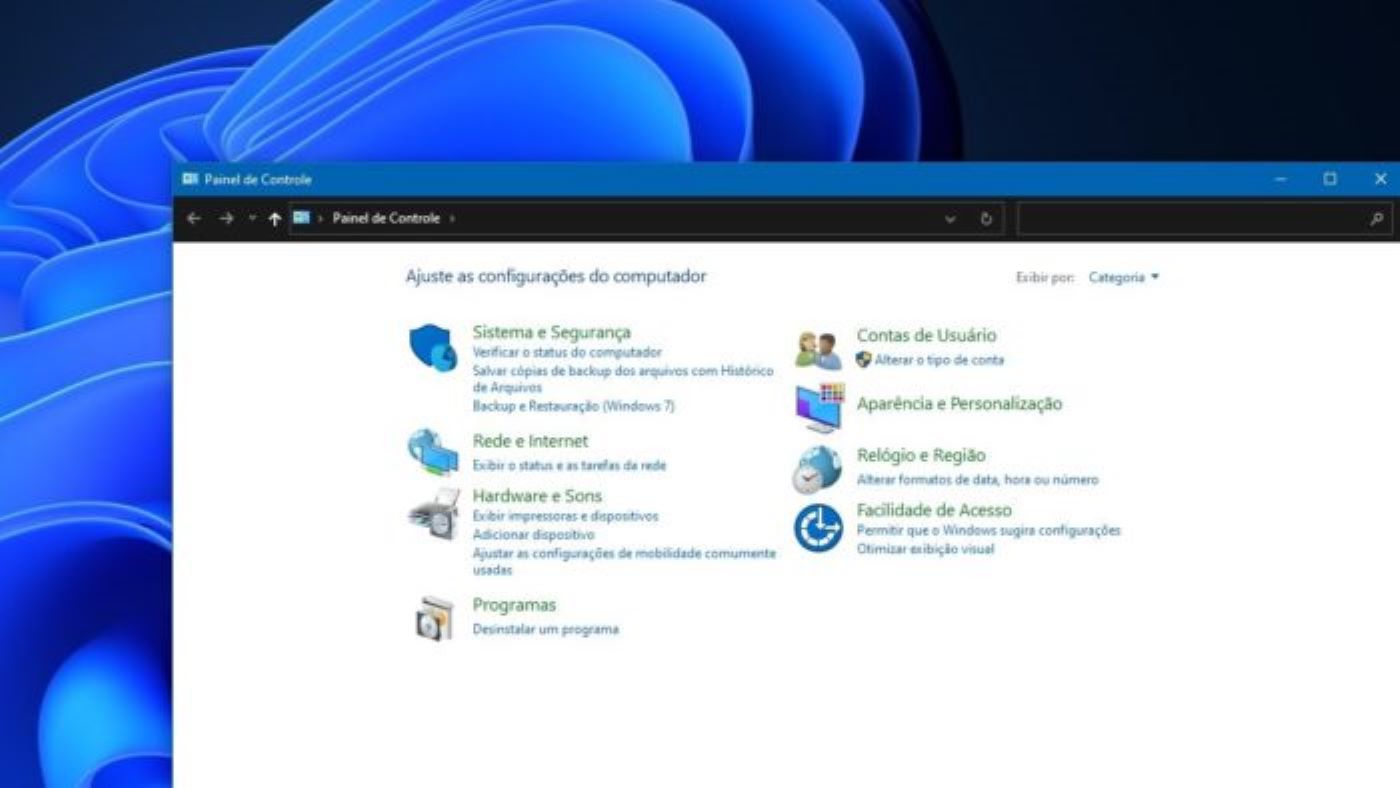
Task: Open Ajustar as configurações de mobilidade link
Action: (624, 561)
